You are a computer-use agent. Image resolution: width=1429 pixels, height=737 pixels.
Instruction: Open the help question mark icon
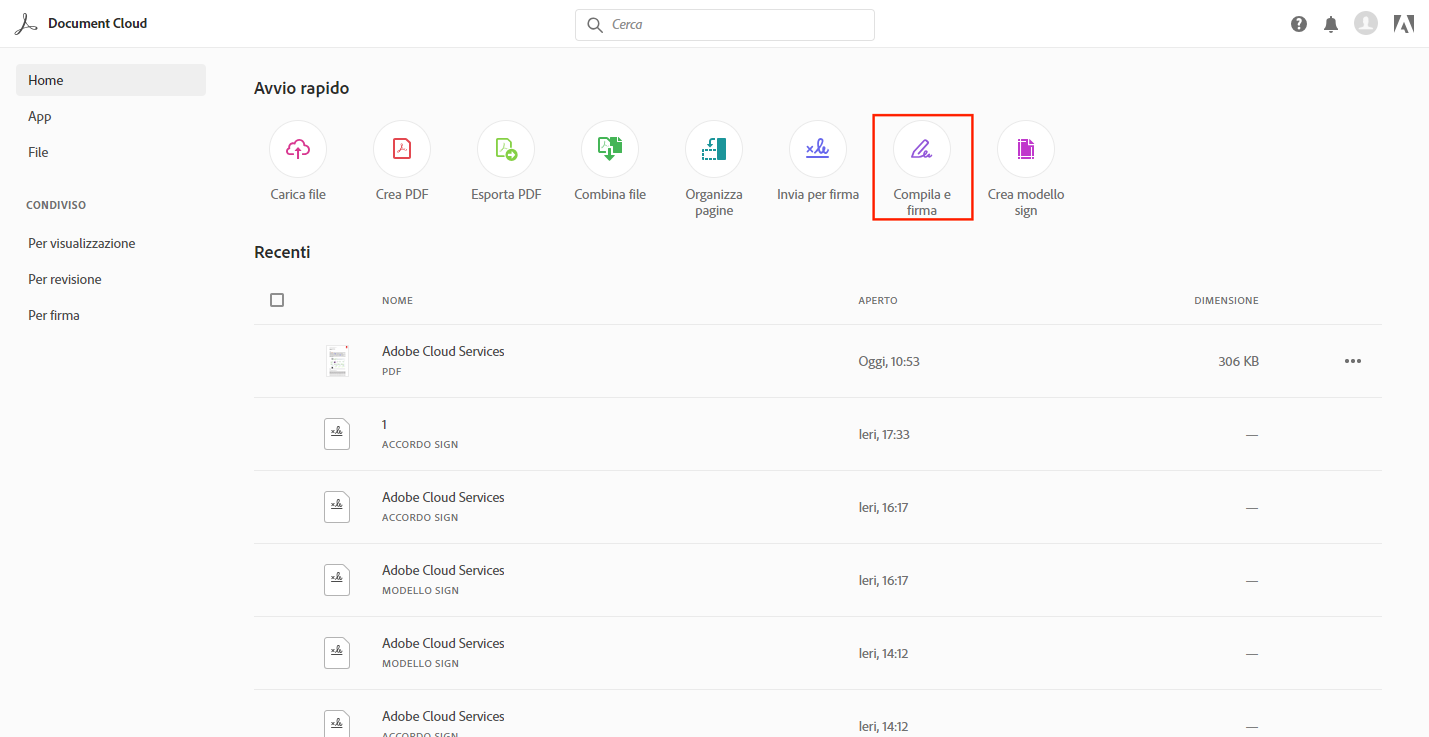coord(1299,24)
